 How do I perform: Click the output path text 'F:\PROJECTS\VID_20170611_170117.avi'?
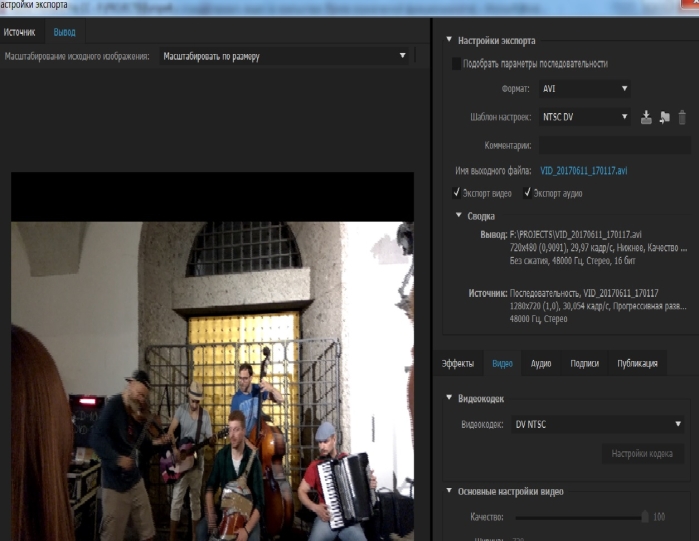[x=576, y=234]
